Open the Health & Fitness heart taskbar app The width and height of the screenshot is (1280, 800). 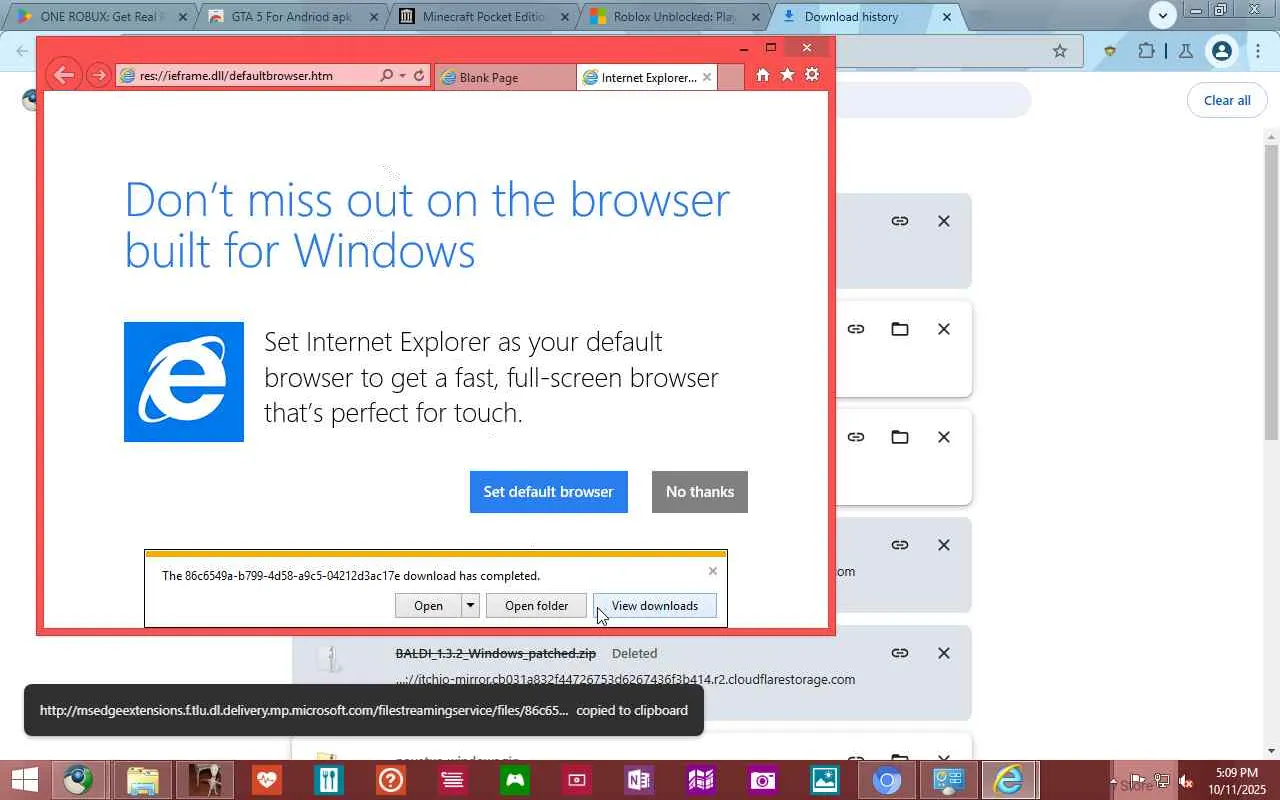pos(267,780)
